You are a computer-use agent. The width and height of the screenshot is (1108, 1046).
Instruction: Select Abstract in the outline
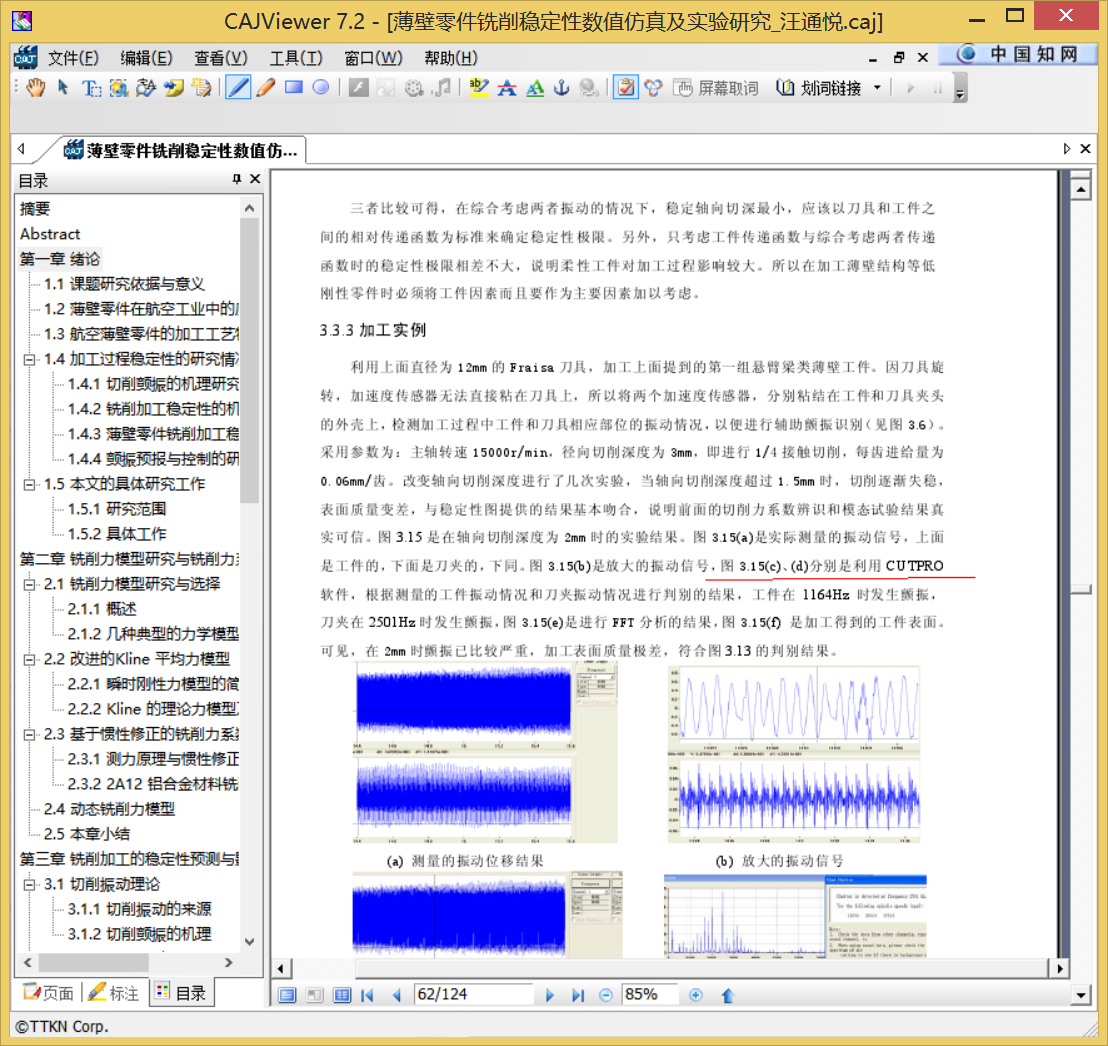coord(49,234)
